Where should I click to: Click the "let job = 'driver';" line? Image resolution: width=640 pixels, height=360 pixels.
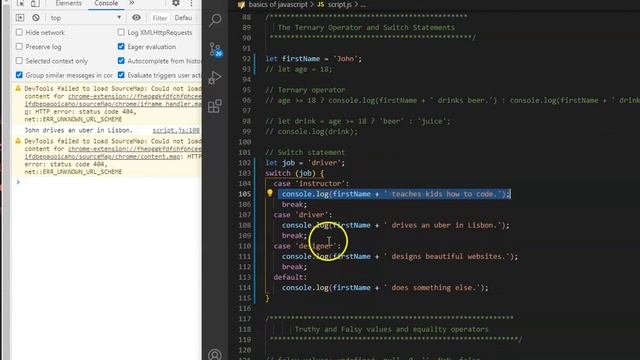[x=305, y=162]
